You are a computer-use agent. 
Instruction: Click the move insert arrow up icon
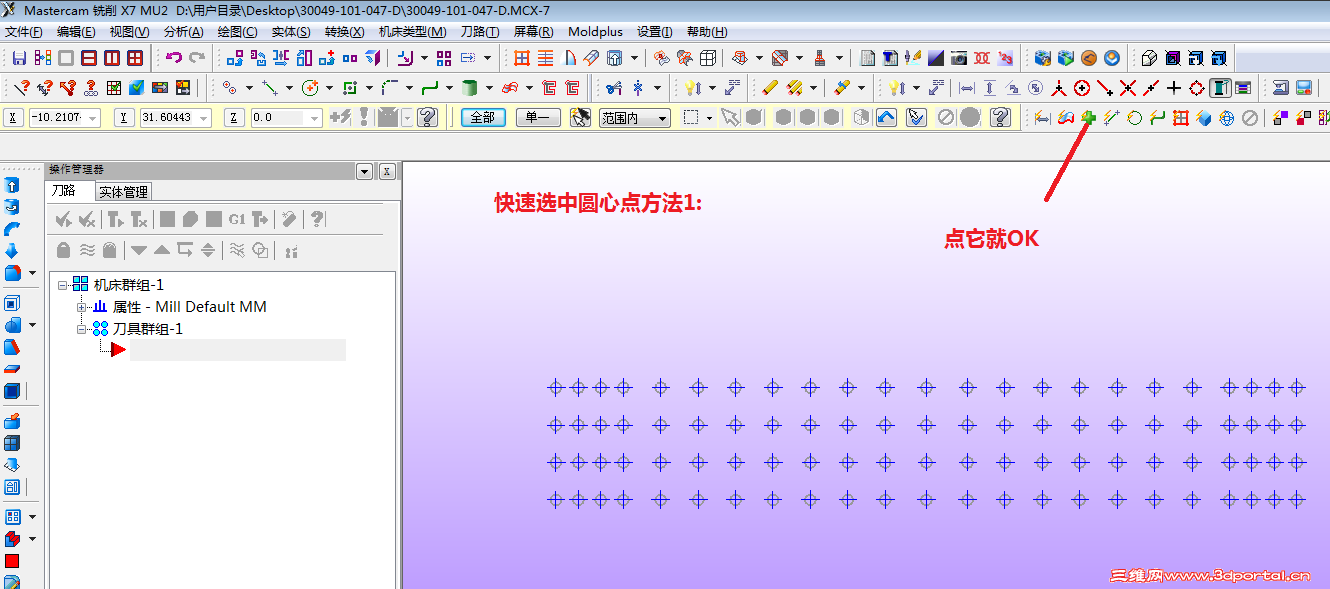point(162,250)
